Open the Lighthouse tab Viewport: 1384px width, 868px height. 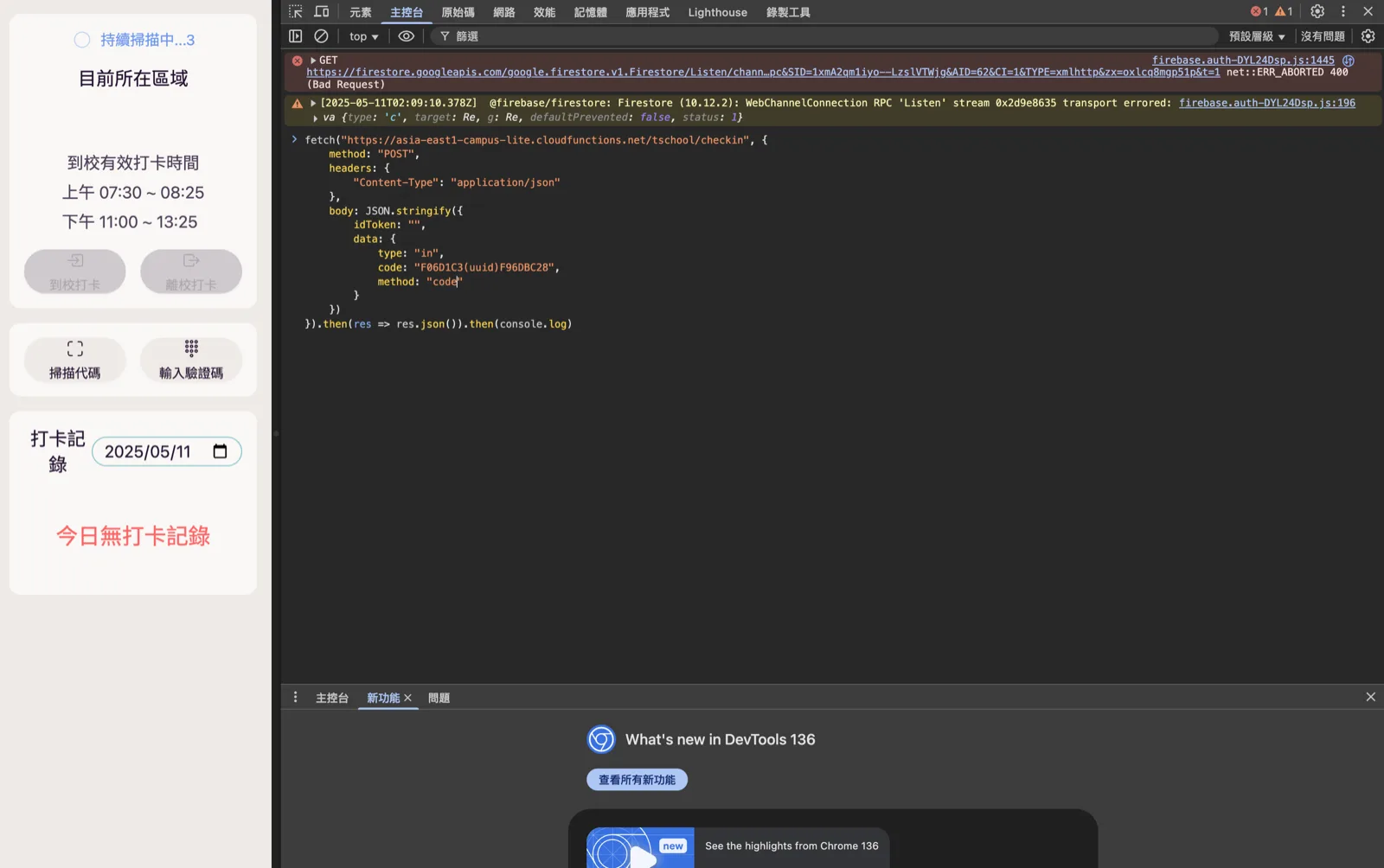click(x=717, y=12)
